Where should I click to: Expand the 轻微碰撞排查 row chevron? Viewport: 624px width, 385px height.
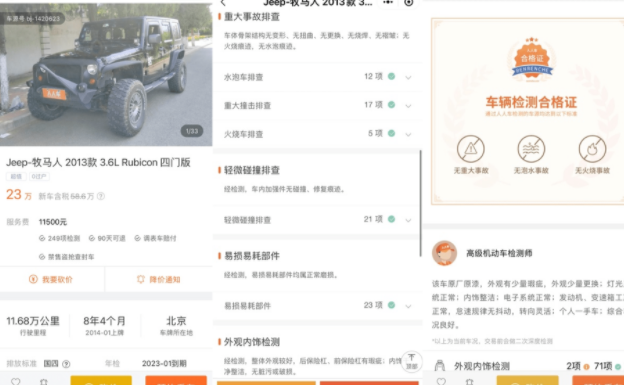click(408, 220)
